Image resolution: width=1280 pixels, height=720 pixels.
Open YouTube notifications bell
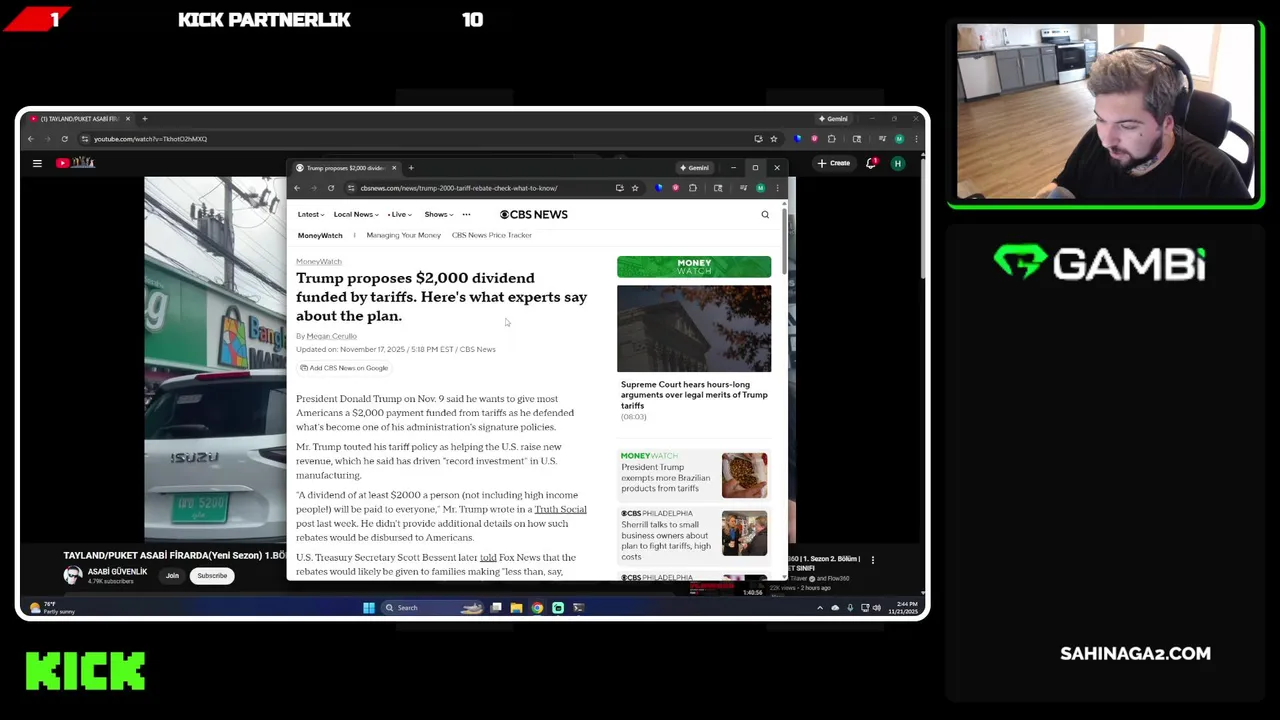coord(871,163)
